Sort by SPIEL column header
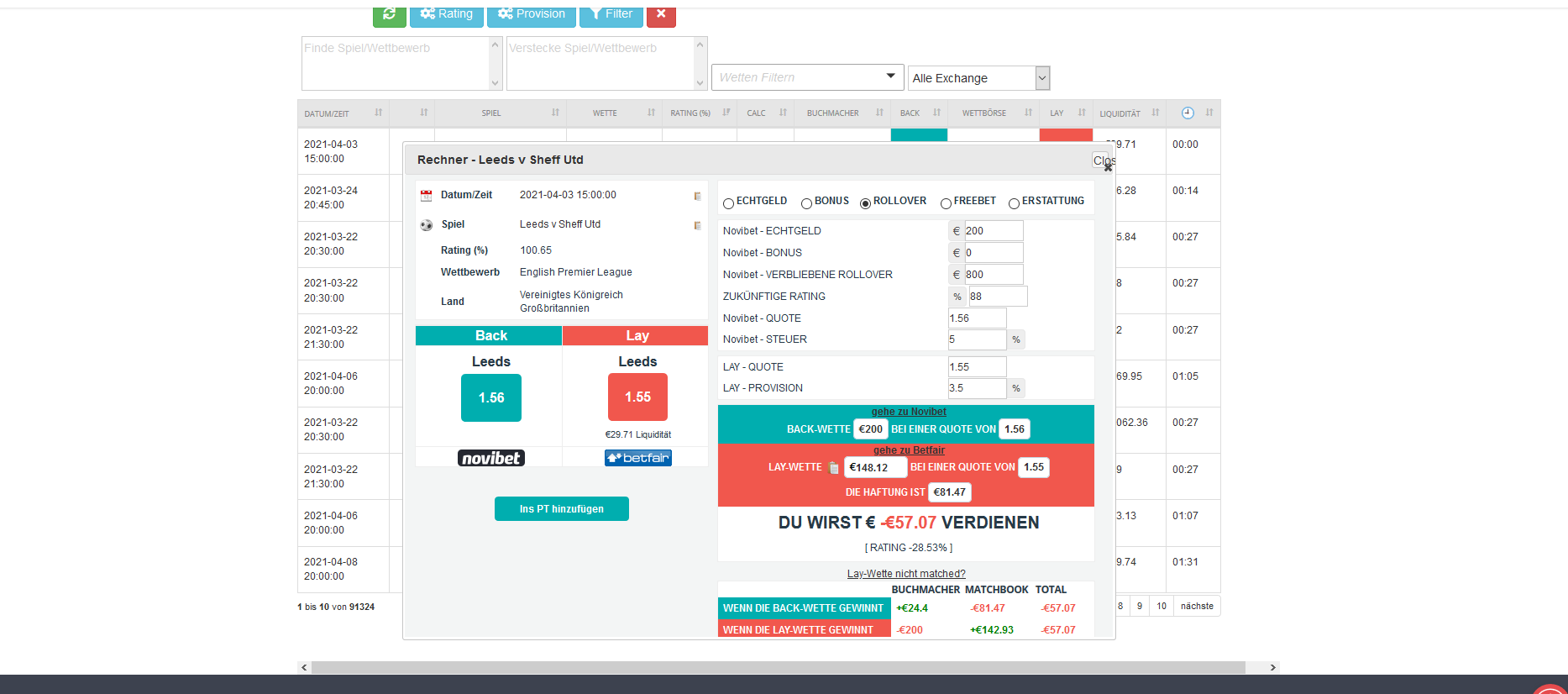 tap(501, 113)
